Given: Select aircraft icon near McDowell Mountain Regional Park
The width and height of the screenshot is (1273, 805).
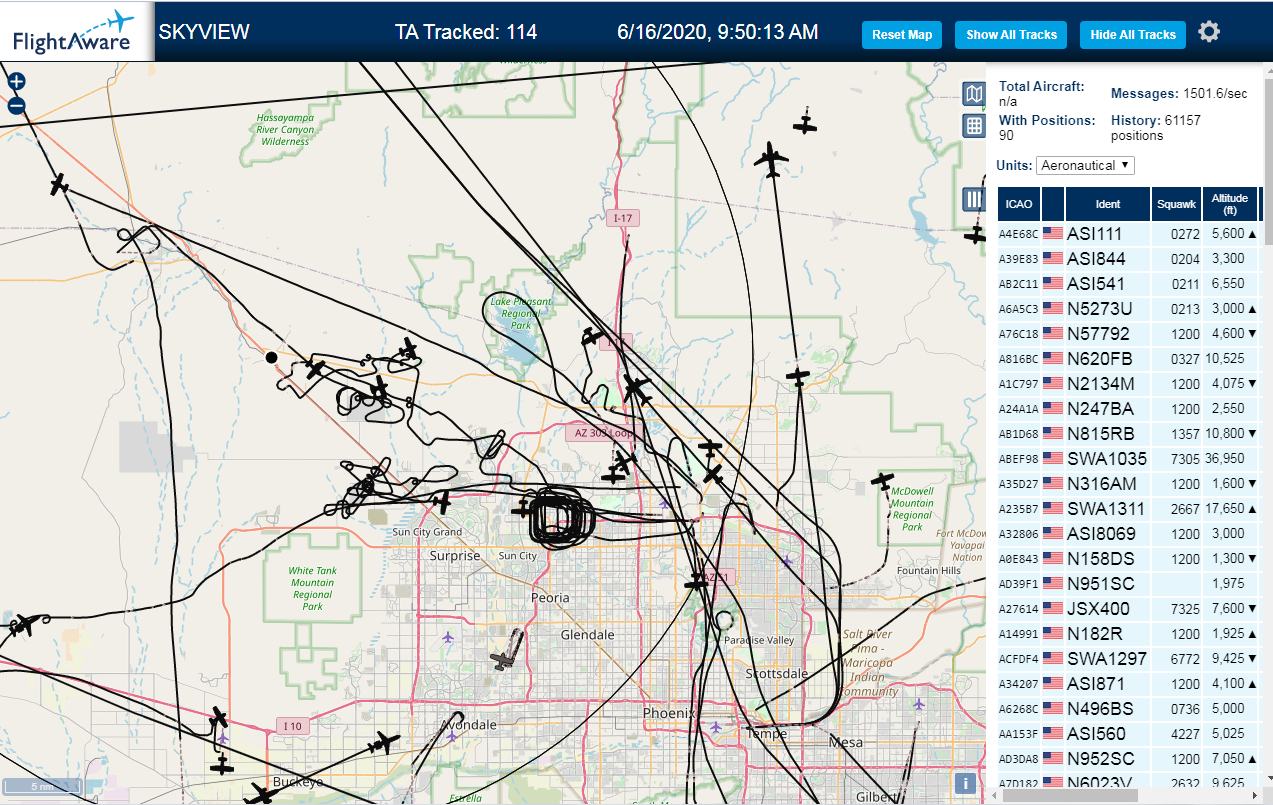Looking at the screenshot, I should pos(882,482).
